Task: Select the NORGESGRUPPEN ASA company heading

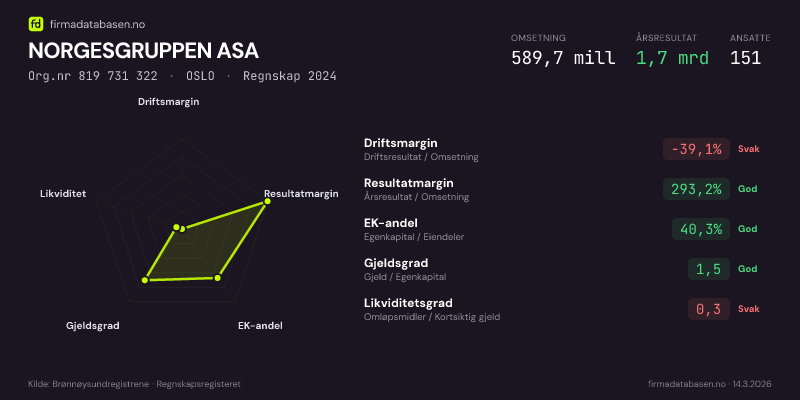Action: 143,50
